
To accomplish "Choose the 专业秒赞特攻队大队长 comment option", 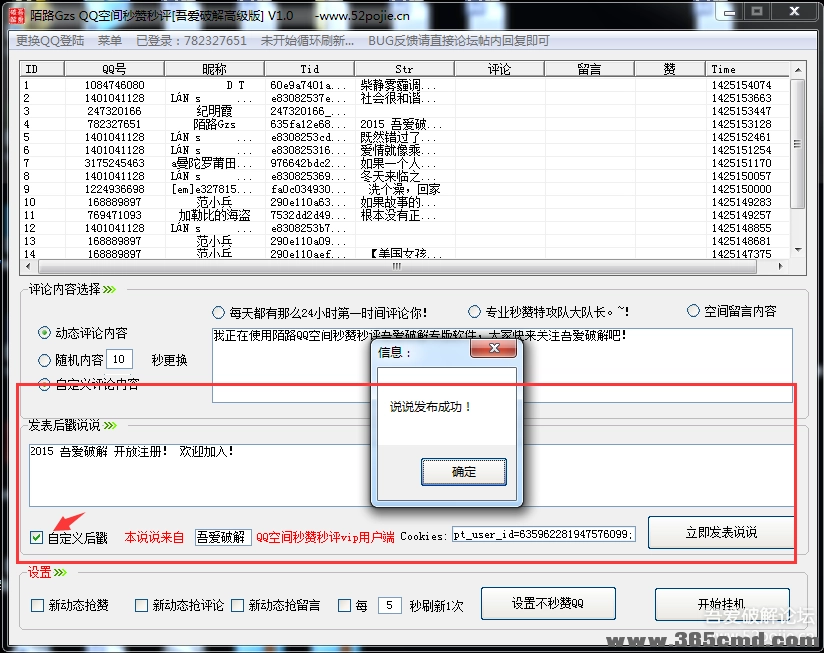I will [474, 310].
